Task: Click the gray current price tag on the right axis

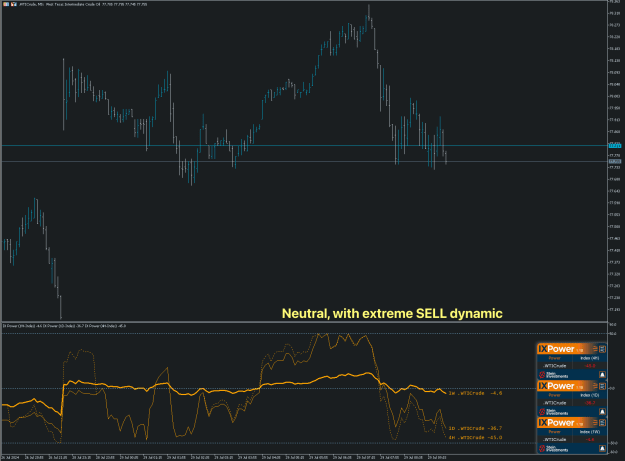Action: pyautogui.click(x=615, y=161)
